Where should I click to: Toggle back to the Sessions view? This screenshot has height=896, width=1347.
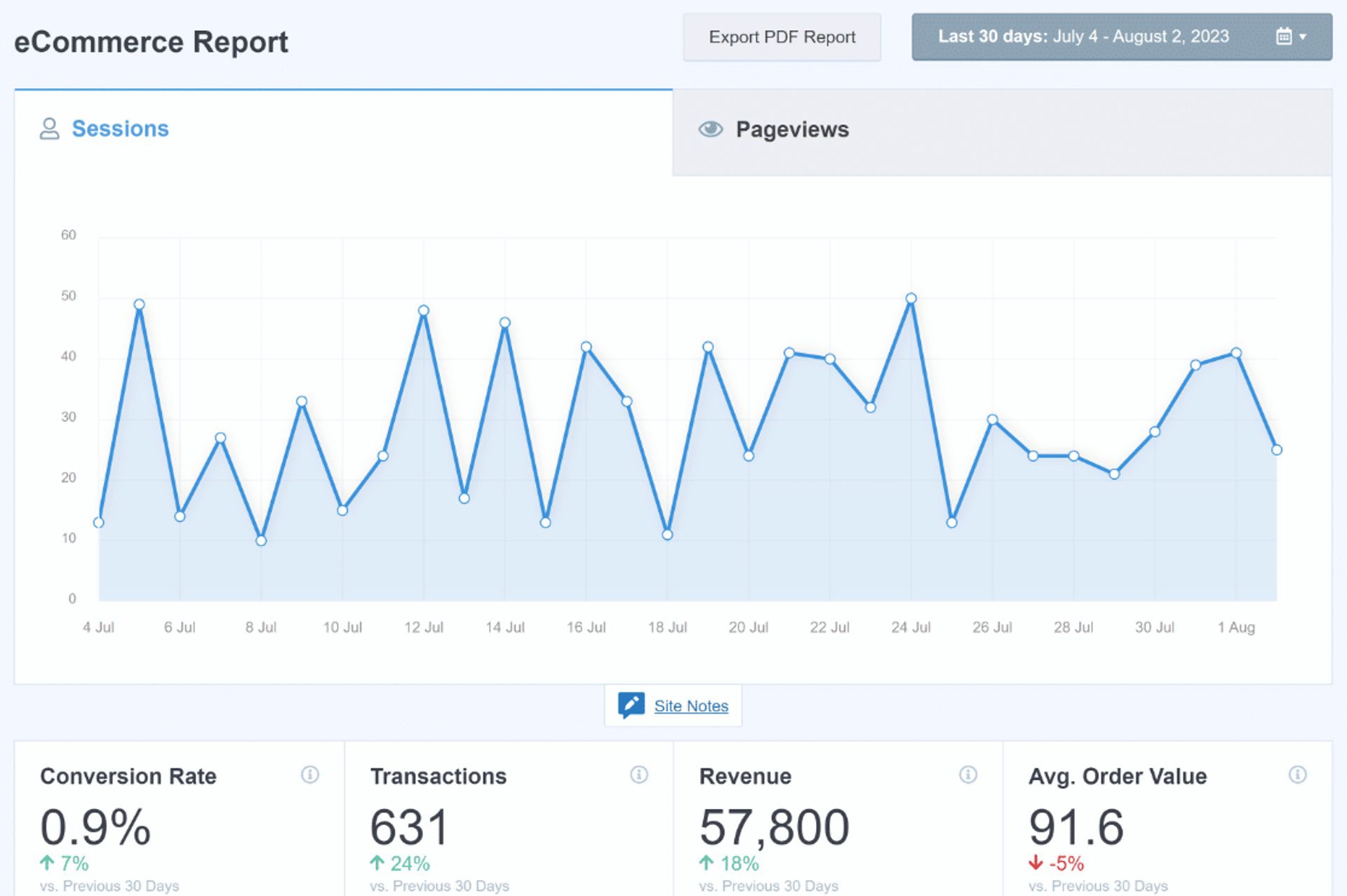pos(120,128)
